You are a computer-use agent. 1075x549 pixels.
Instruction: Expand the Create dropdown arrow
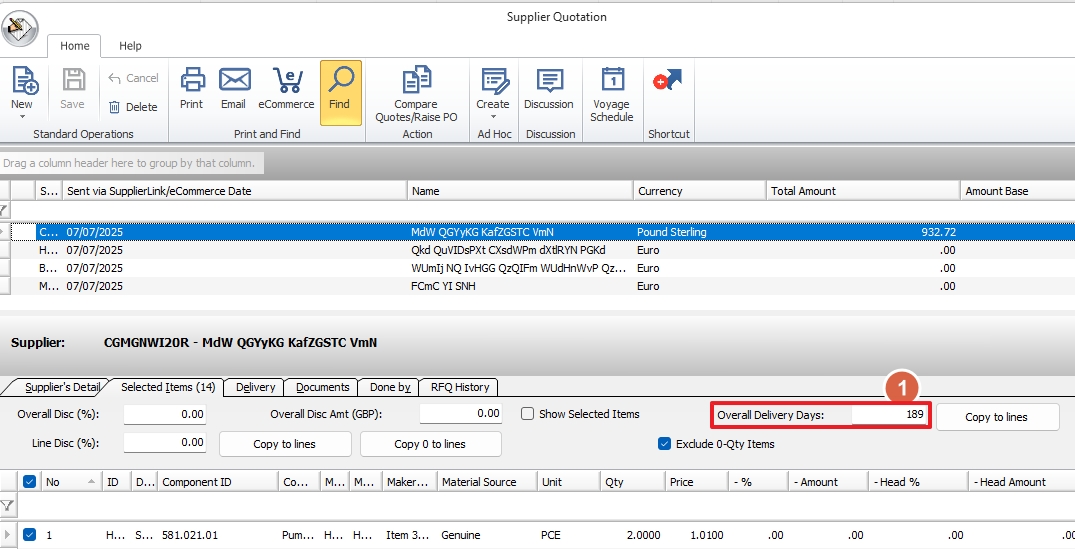[493, 117]
